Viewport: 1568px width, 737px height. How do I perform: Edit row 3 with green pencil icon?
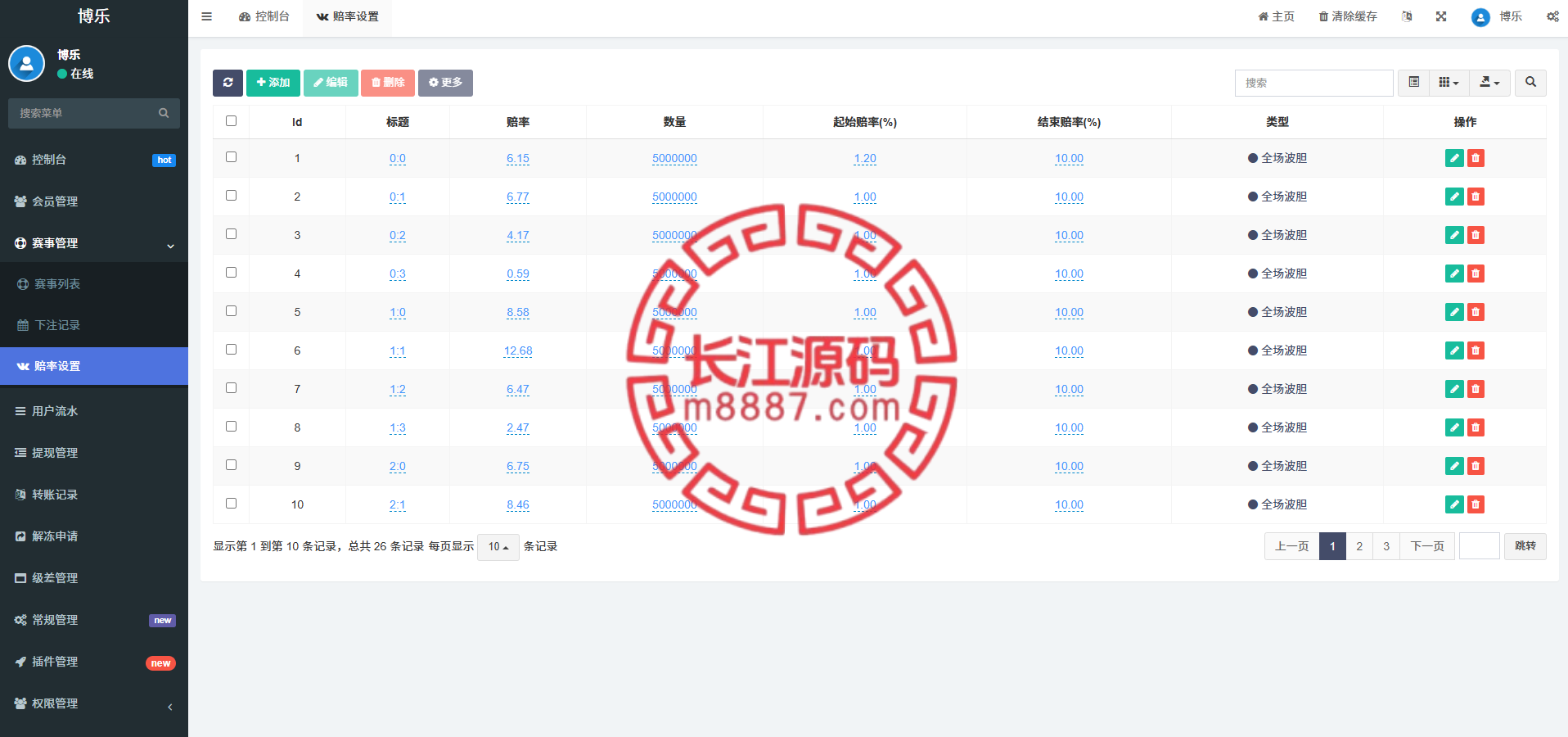coord(1454,235)
